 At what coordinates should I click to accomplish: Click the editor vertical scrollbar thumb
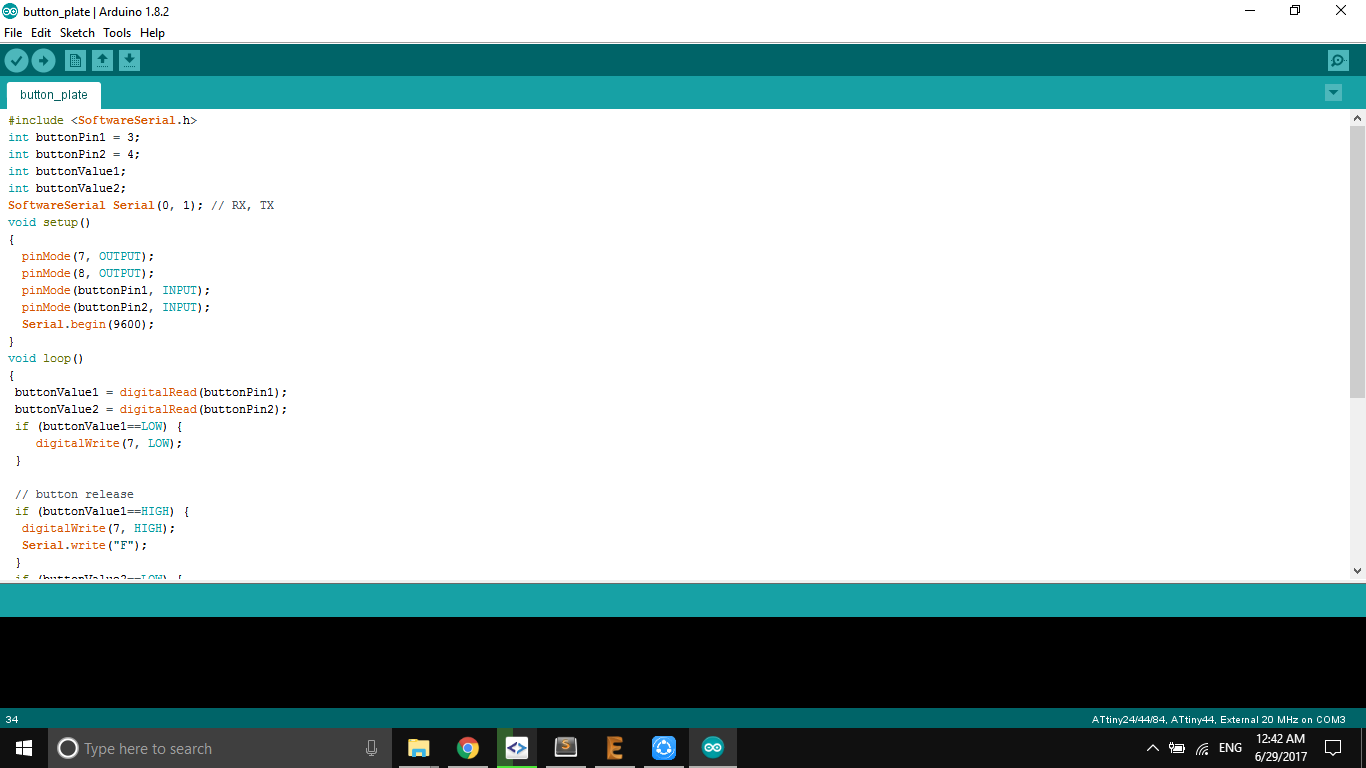[1357, 261]
